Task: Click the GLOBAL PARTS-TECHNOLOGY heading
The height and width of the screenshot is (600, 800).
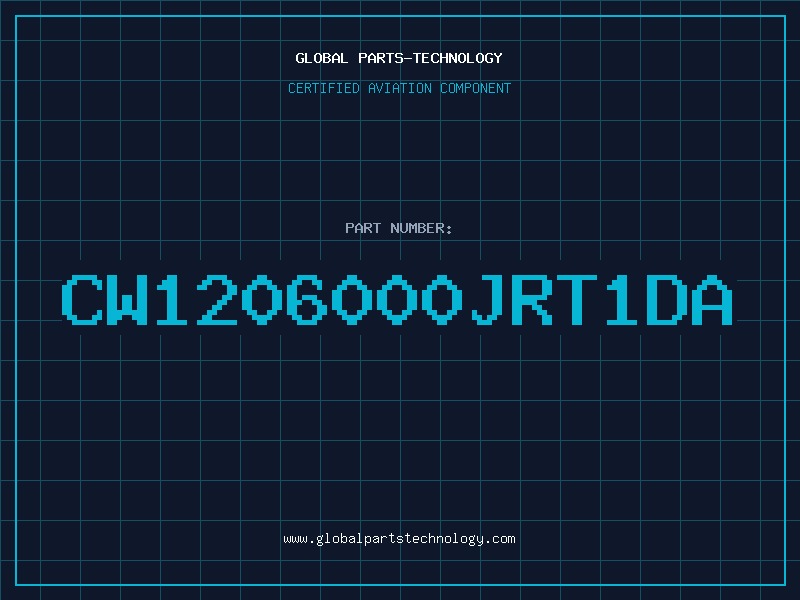Action: (x=399, y=58)
